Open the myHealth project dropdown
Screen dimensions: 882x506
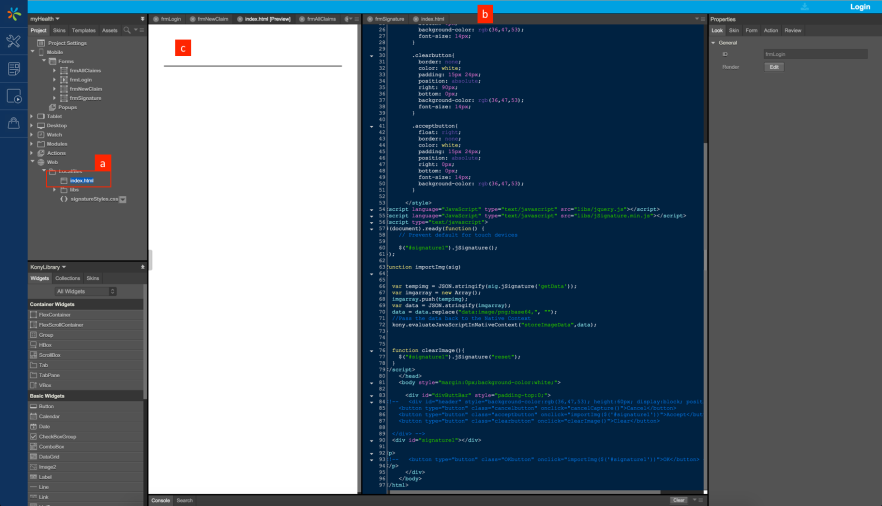pos(44,19)
